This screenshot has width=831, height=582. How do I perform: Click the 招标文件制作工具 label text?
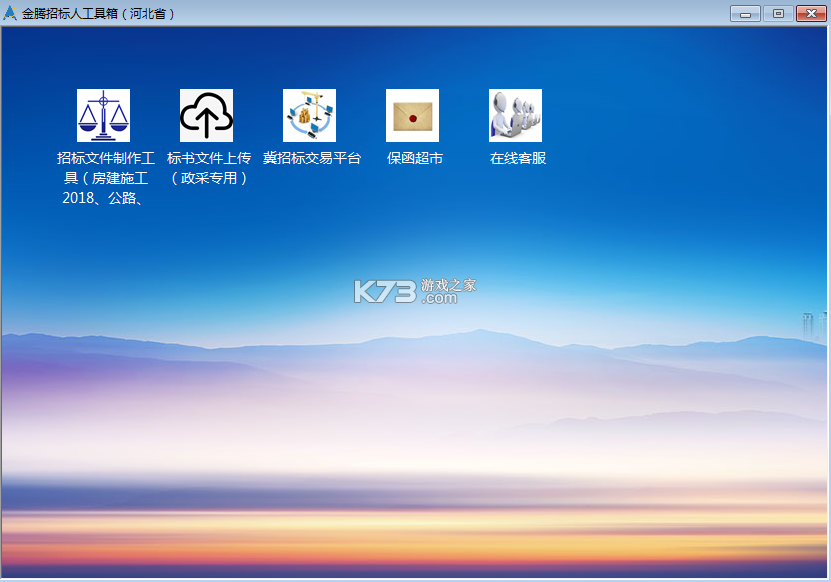(x=105, y=178)
